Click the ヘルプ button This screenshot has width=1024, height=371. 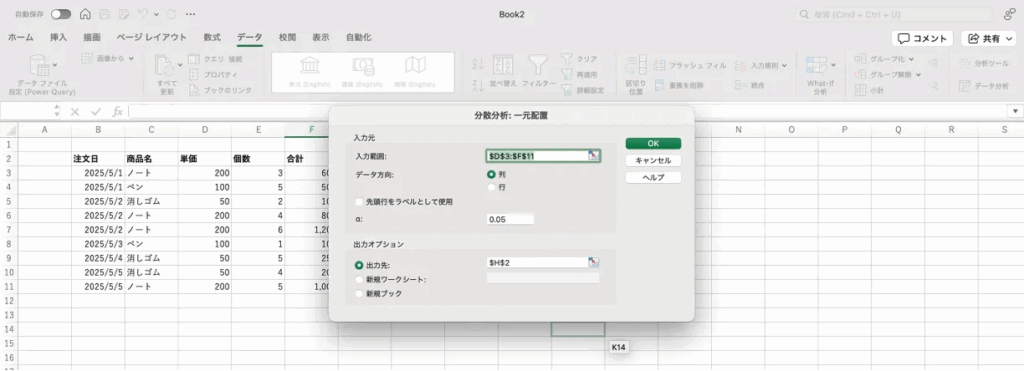(x=653, y=177)
